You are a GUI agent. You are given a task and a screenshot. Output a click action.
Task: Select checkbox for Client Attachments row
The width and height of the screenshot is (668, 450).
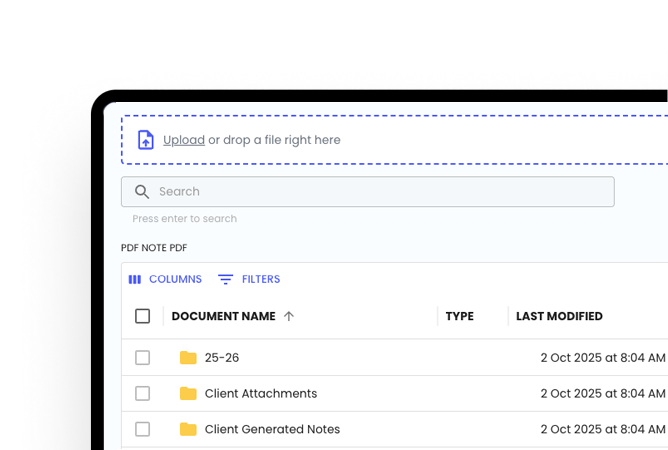(x=142, y=393)
